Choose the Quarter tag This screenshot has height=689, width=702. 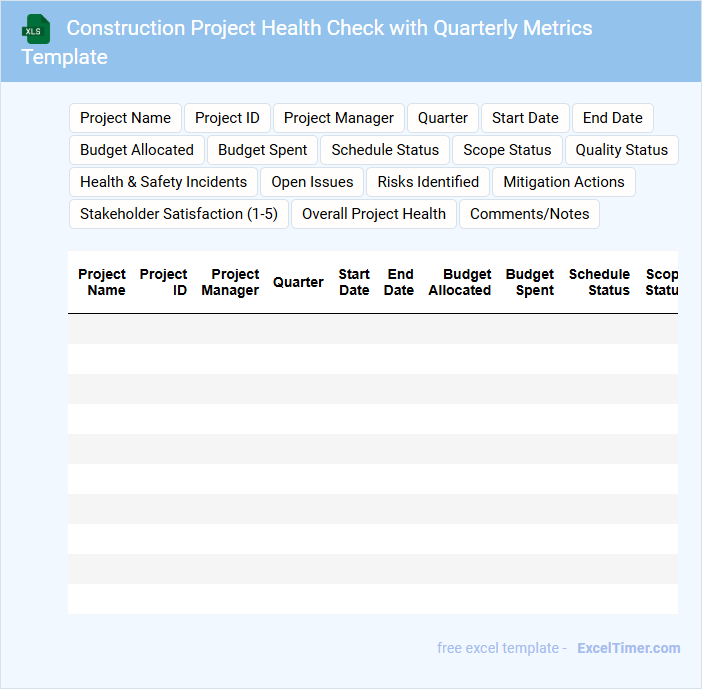443,118
